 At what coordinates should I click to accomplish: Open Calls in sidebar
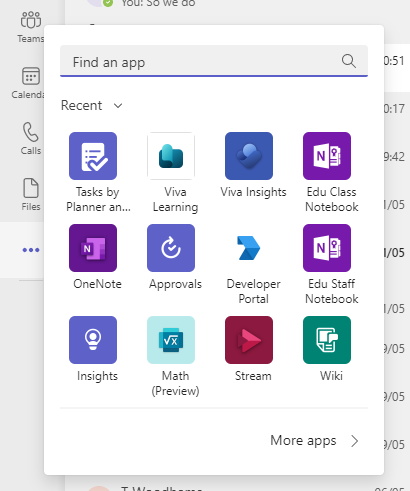pyautogui.click(x=31, y=138)
